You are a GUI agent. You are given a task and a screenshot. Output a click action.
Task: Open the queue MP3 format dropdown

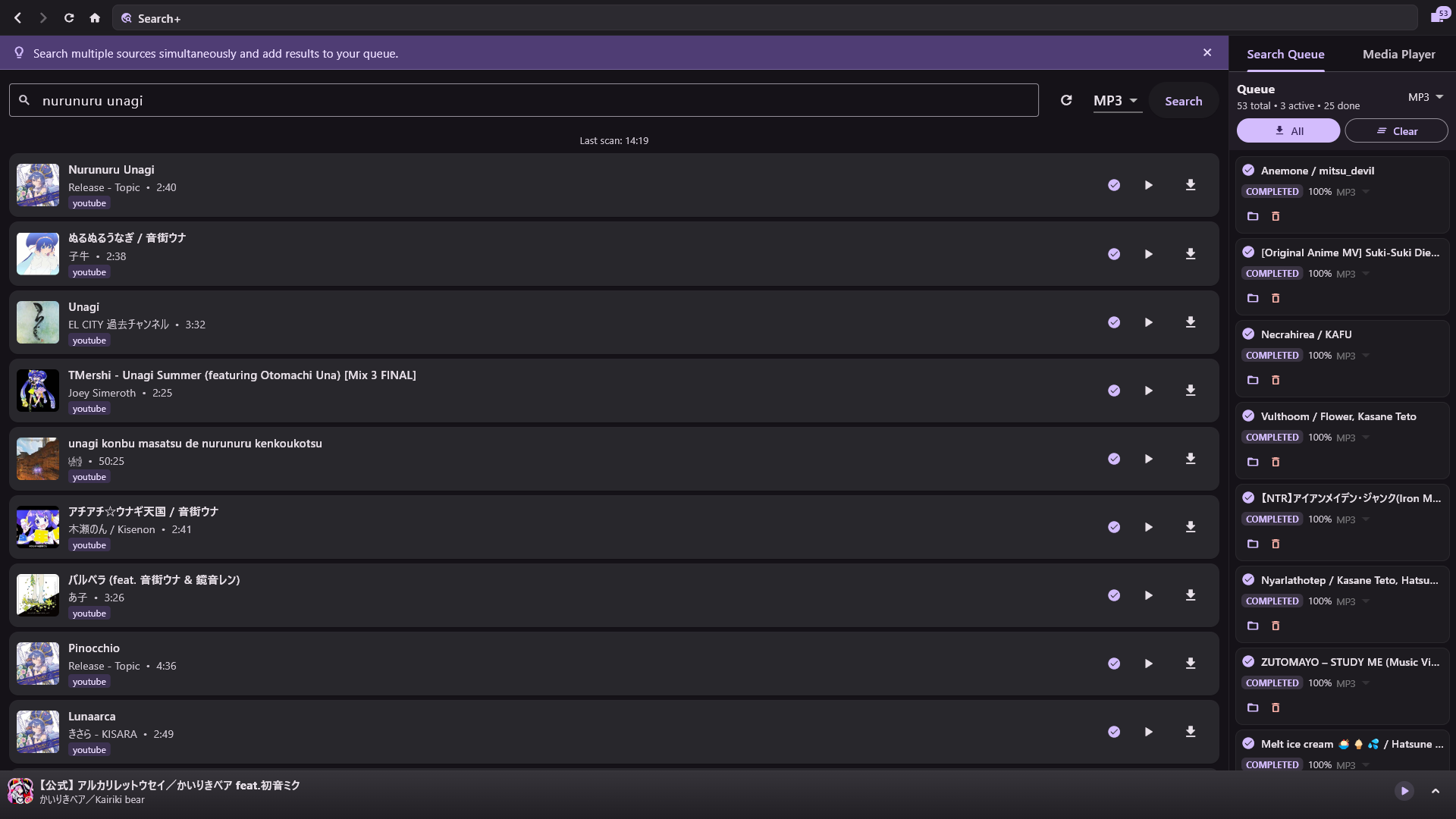tap(1426, 97)
